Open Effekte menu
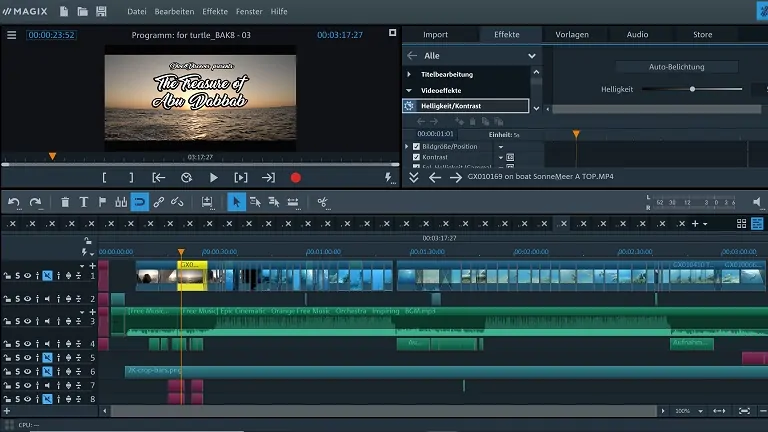This screenshot has height=432, width=768. coord(215,11)
